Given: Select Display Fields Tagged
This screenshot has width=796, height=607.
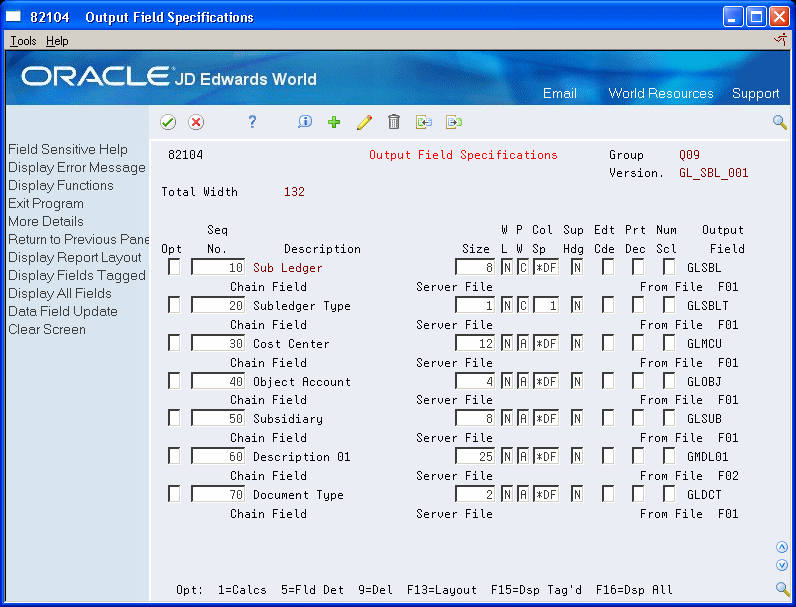Looking at the screenshot, I should (x=77, y=275).
